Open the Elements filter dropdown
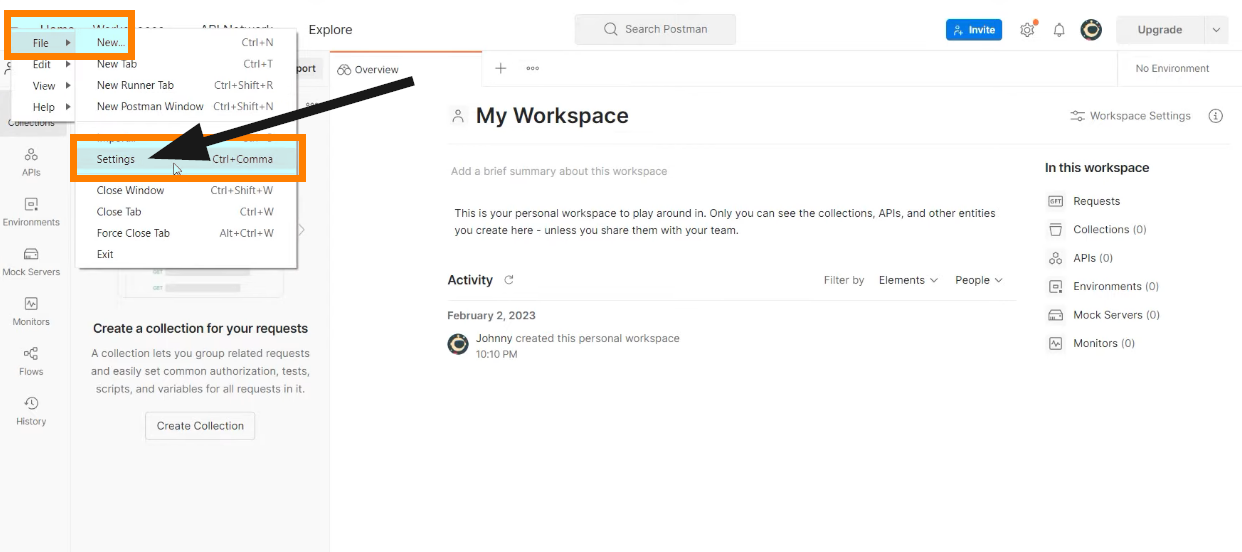The height and width of the screenshot is (552, 1242). tap(908, 280)
